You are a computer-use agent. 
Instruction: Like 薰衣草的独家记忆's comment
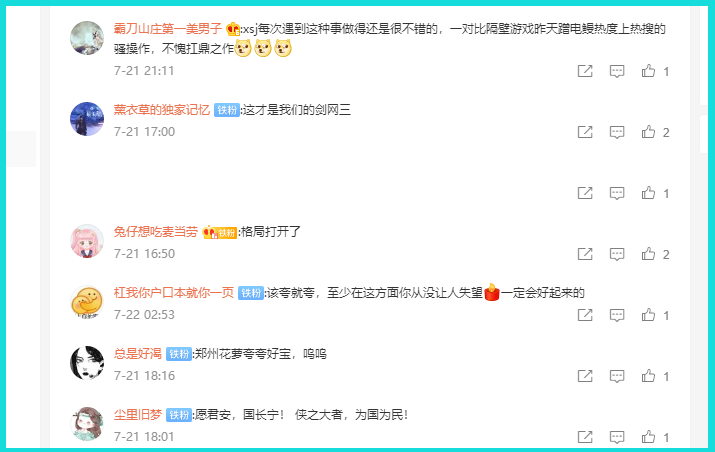pos(648,132)
